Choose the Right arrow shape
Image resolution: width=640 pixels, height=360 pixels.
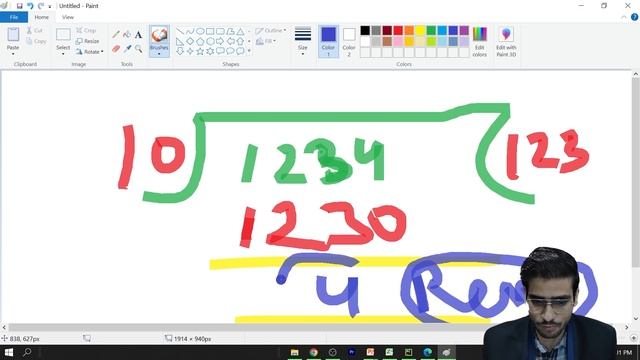(220, 41)
